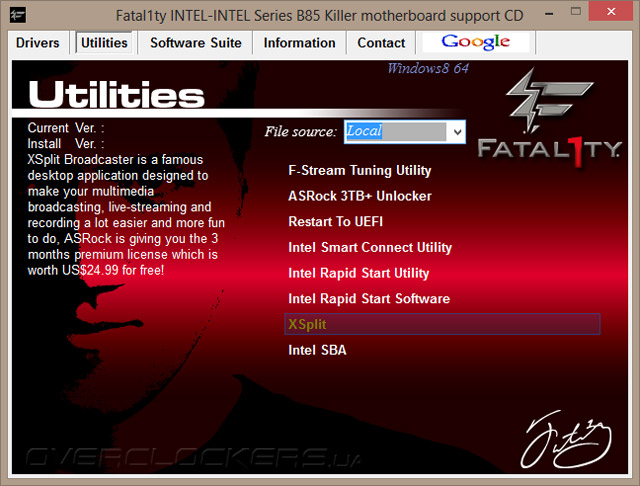Click the Google logo tab
Image resolution: width=640 pixels, height=486 pixels.
[476, 42]
